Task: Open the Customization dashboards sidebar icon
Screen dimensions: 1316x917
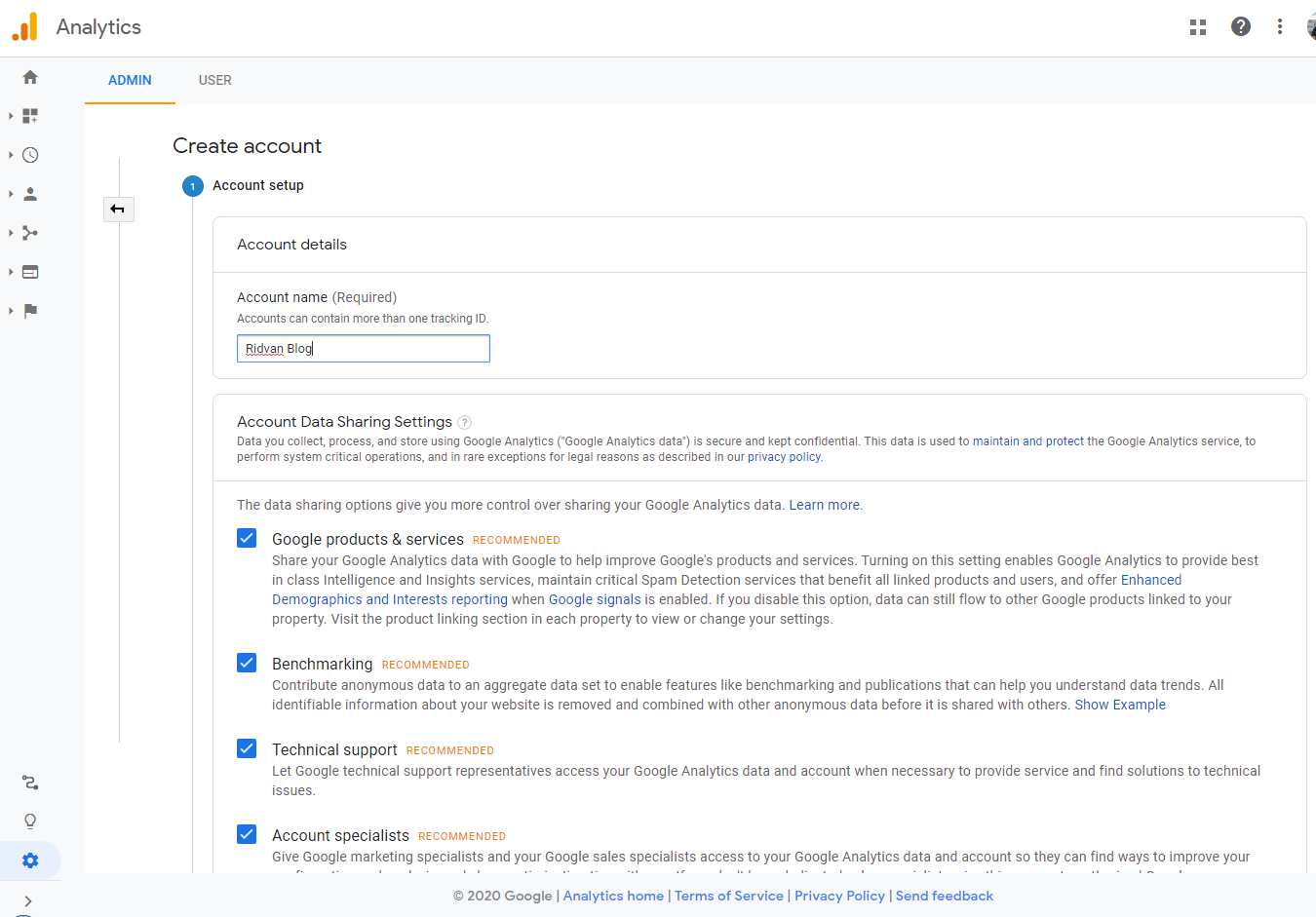Action: pyautogui.click(x=30, y=116)
